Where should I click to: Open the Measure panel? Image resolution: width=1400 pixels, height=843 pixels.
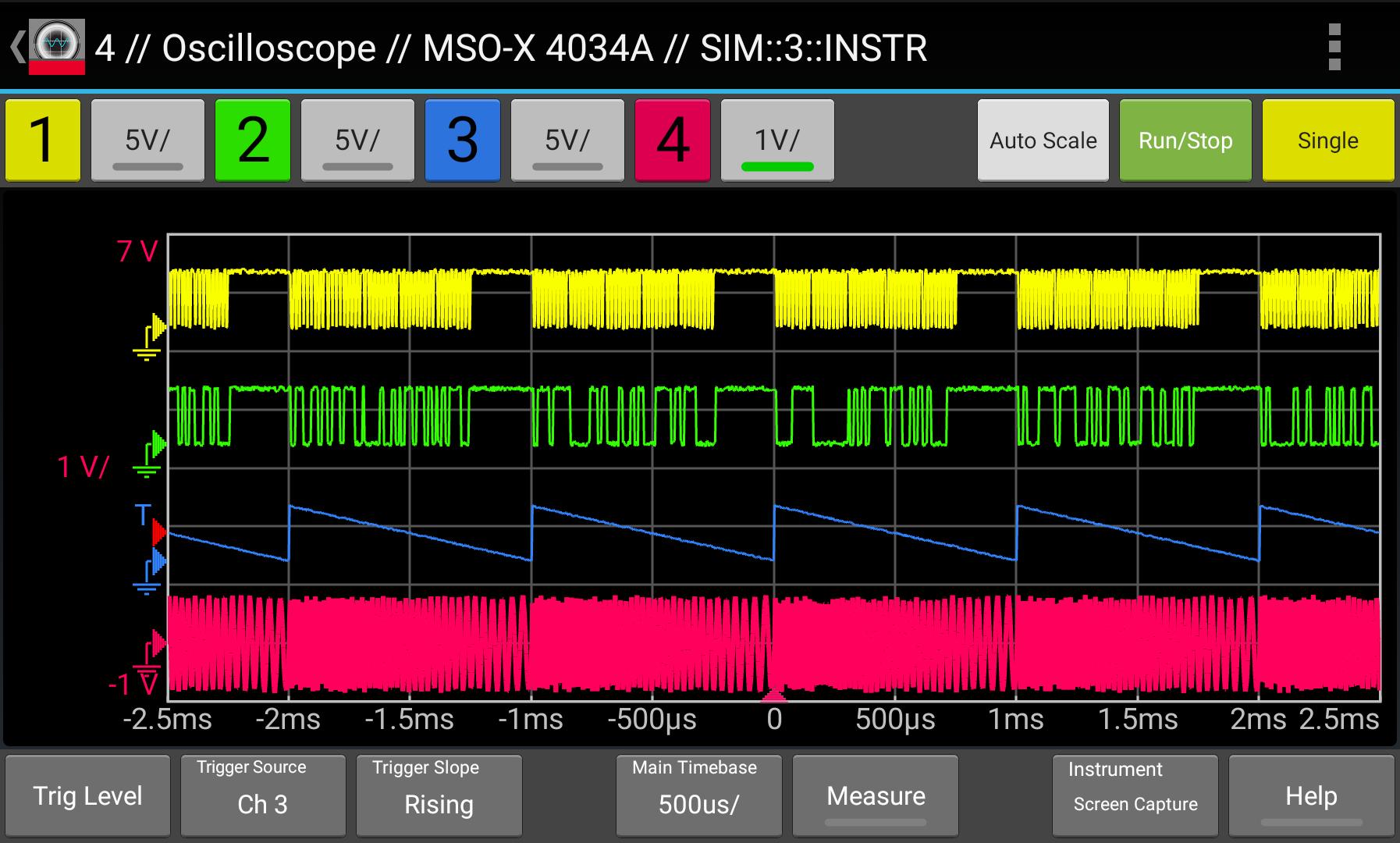(x=874, y=795)
